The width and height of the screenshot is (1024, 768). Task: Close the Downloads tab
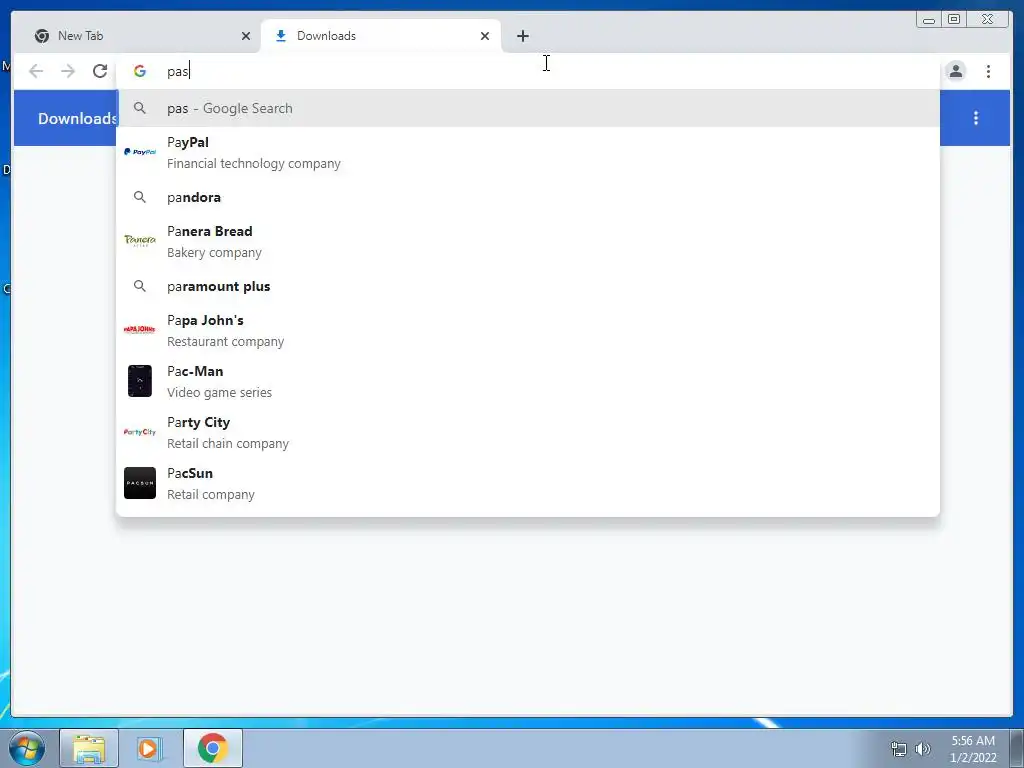(485, 36)
